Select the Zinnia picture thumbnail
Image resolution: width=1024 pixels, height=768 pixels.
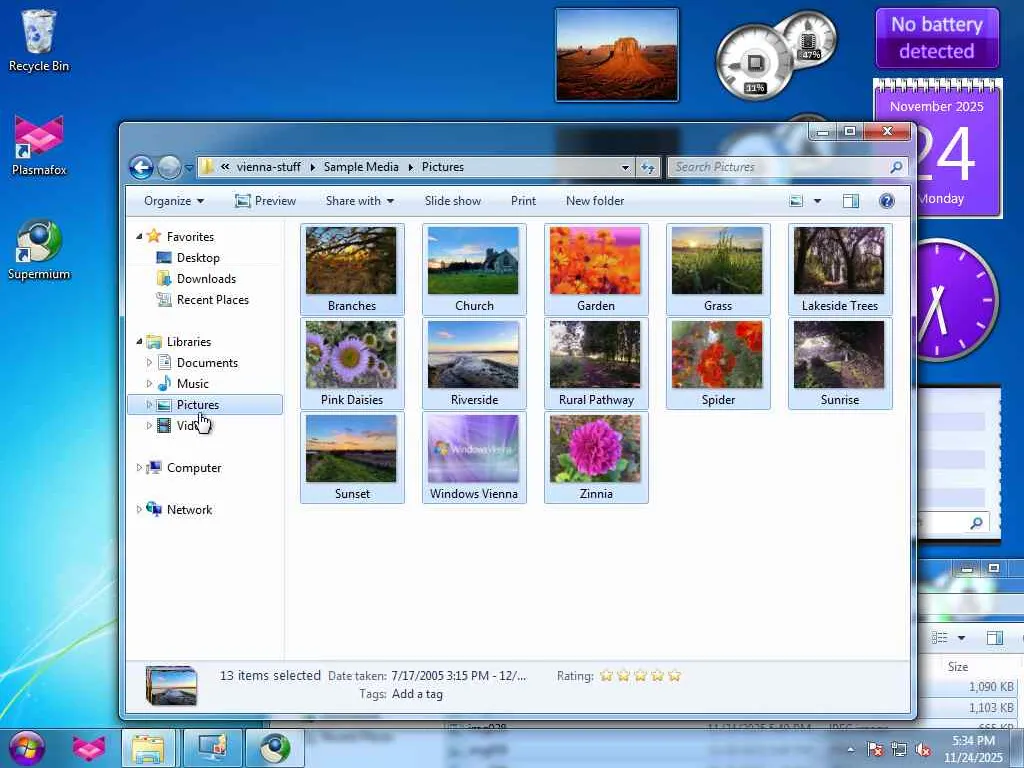point(596,457)
